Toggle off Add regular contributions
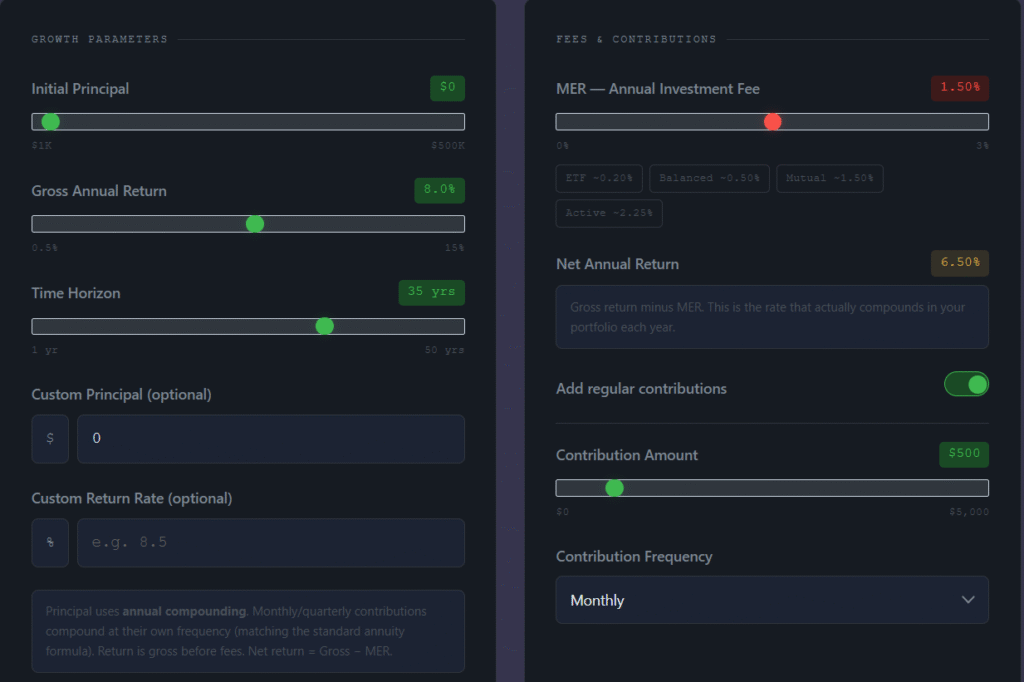Viewport: 1024px width, 682px height. tap(966, 384)
